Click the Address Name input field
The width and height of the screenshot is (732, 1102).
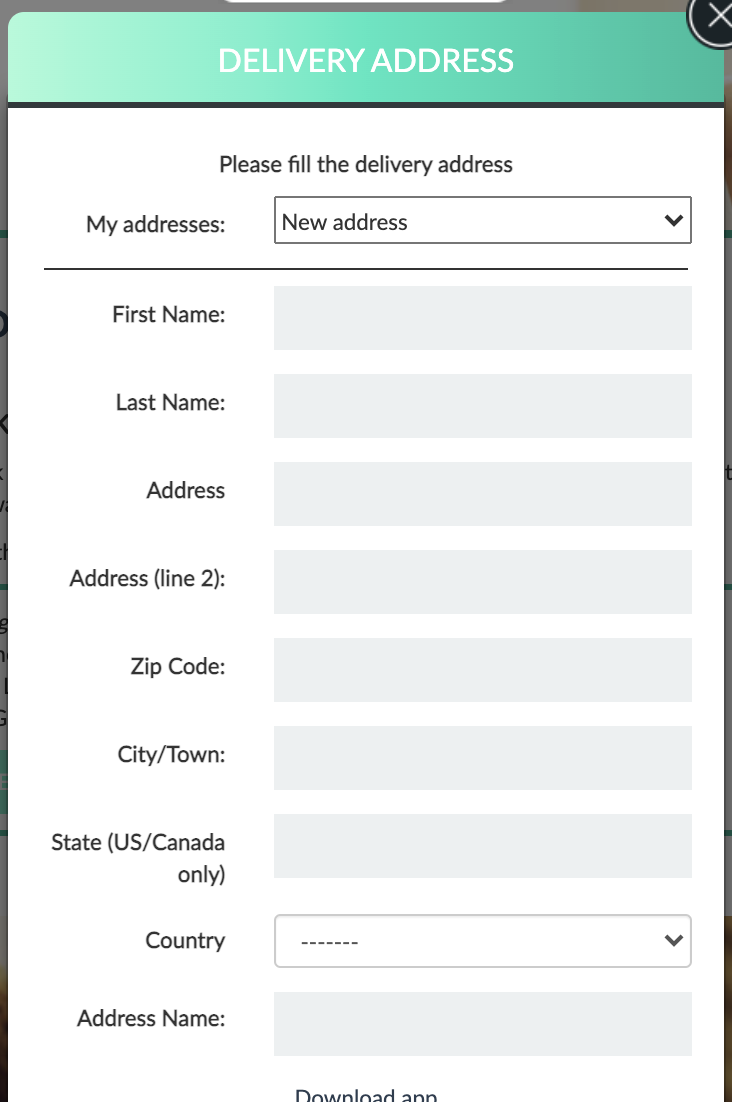pyautogui.click(x=483, y=1024)
